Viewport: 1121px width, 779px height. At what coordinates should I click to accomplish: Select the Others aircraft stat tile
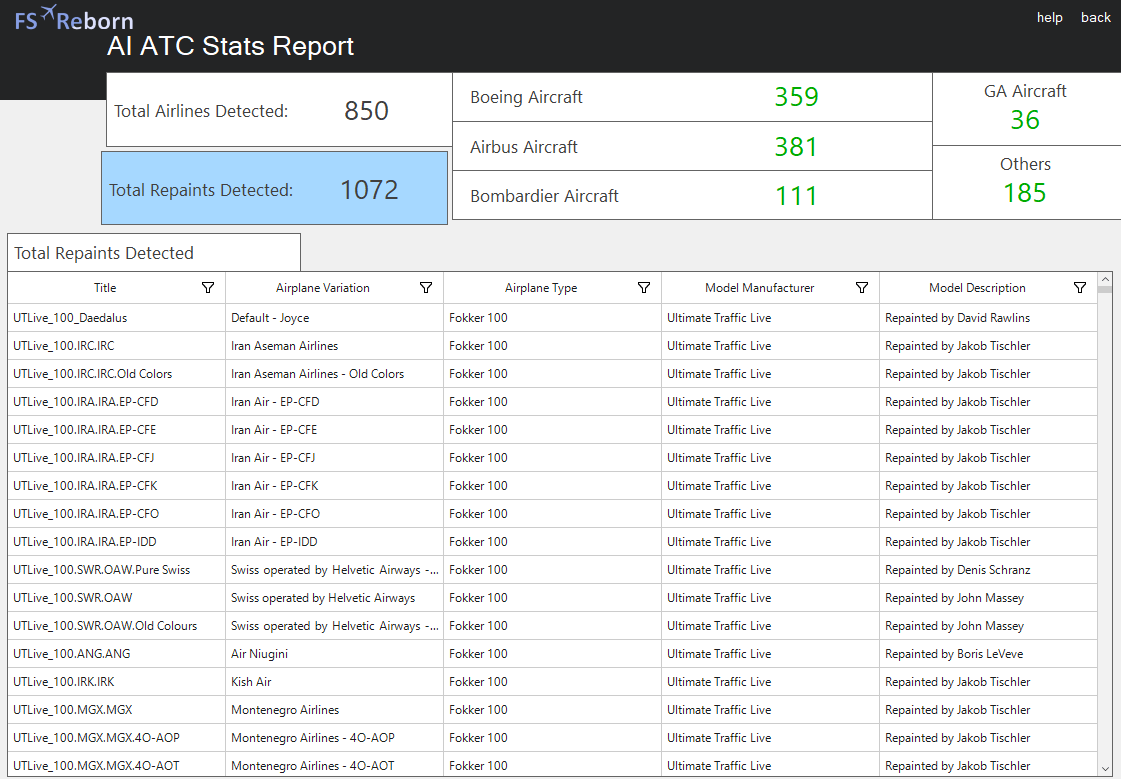[x=1025, y=181]
